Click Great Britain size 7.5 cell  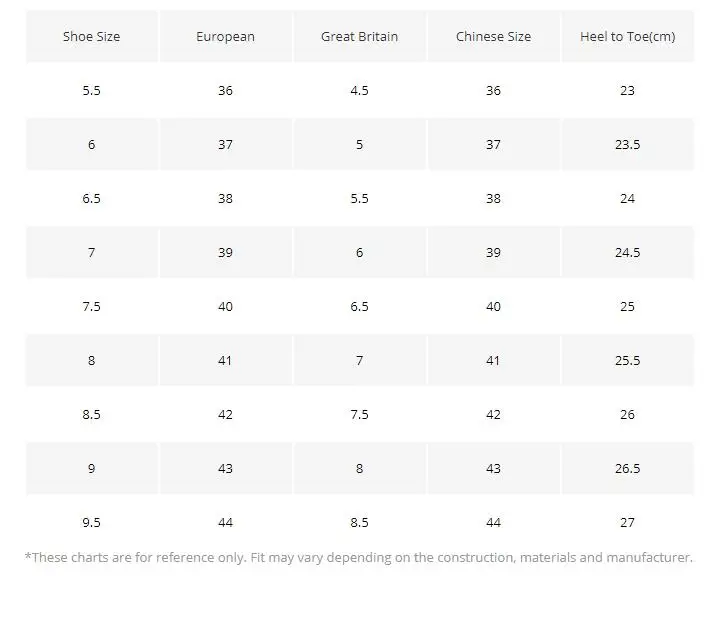tap(359, 414)
